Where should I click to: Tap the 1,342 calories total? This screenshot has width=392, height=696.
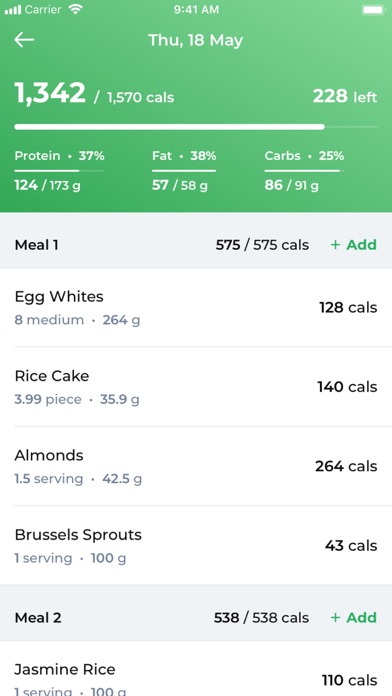(x=50, y=93)
